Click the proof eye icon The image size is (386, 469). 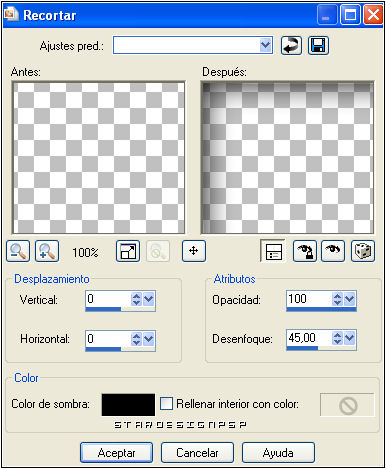[x=333, y=251]
